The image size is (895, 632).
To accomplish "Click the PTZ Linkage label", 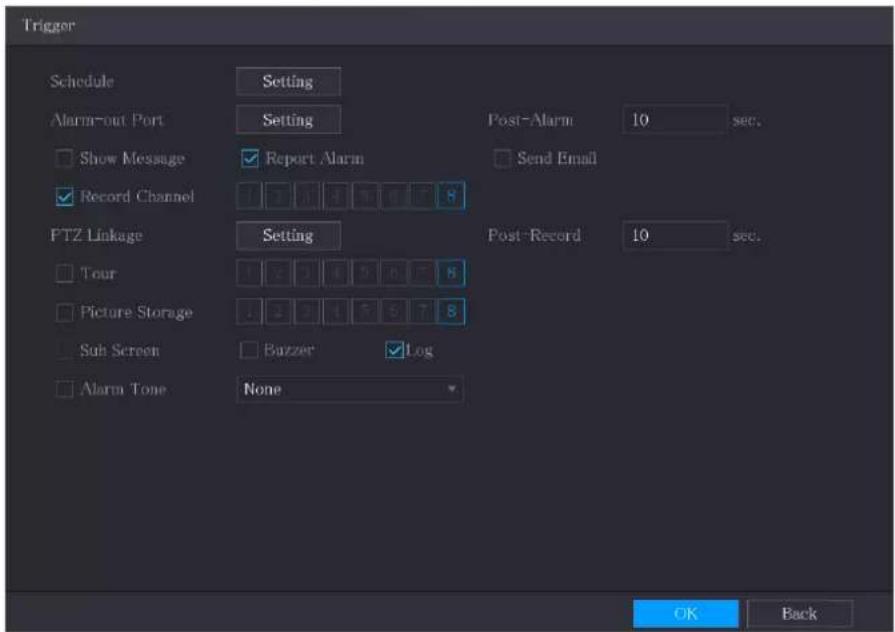I will 96,235.
